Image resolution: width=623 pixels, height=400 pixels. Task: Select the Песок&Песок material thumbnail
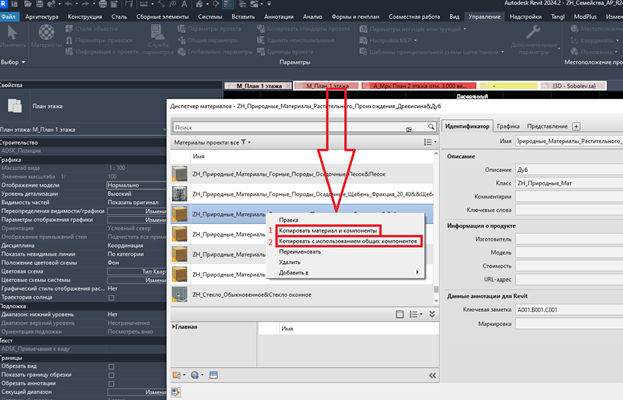180,174
